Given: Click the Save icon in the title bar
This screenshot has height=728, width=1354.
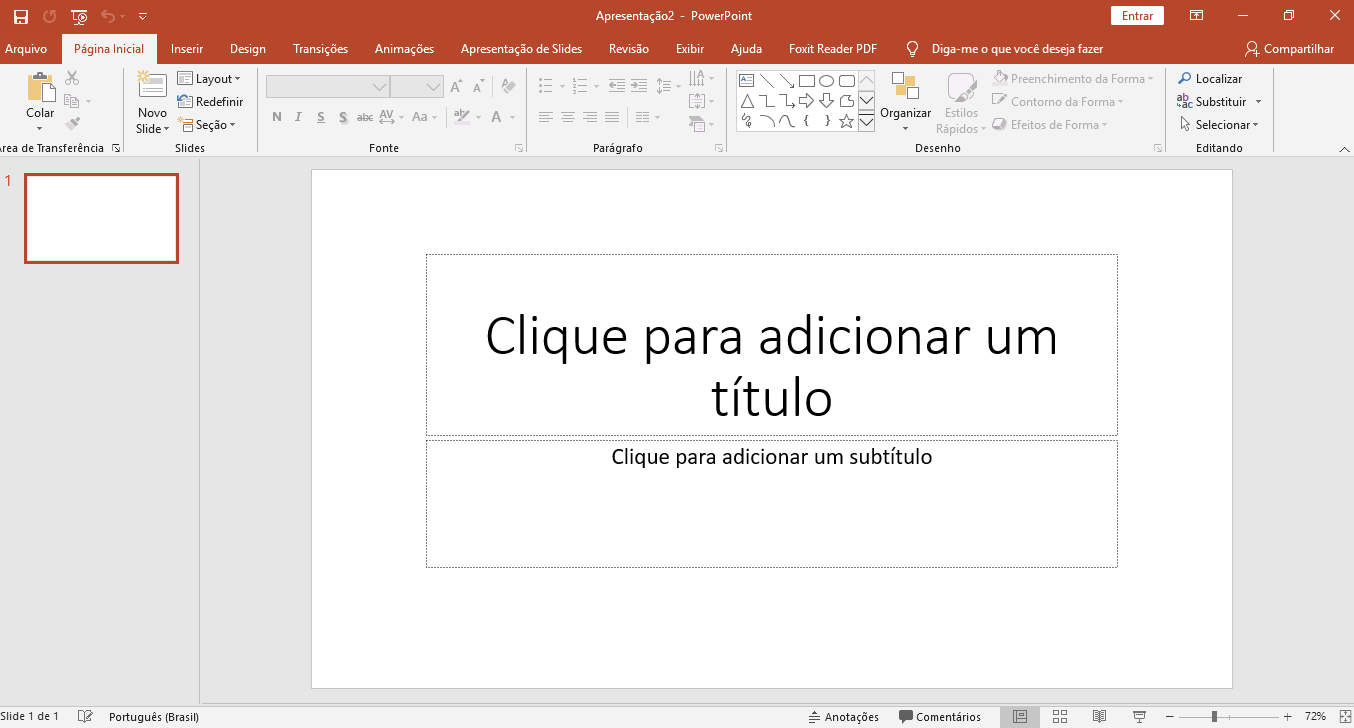Looking at the screenshot, I should (20, 16).
